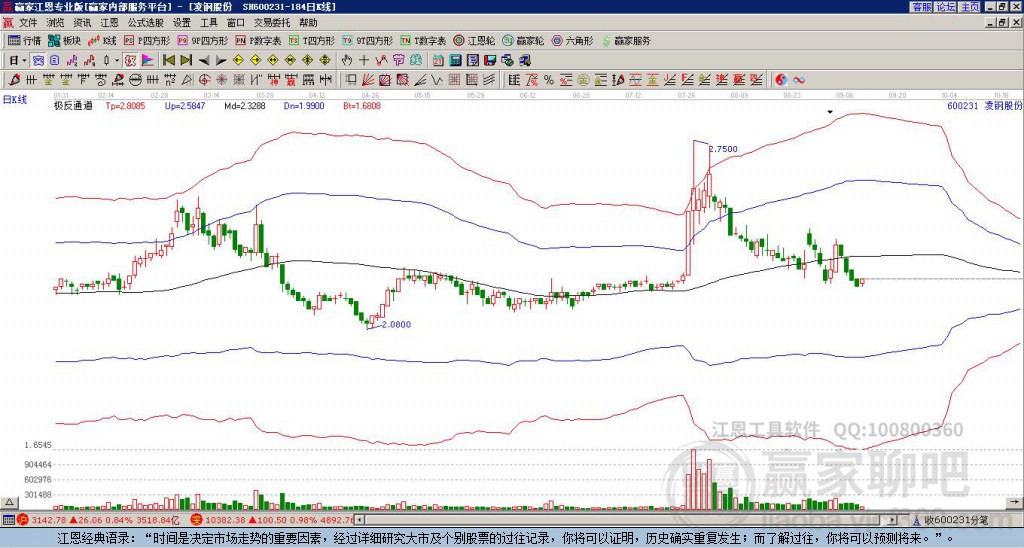Open the 帮助 menu
The image size is (1024, 548).
pos(308,23)
